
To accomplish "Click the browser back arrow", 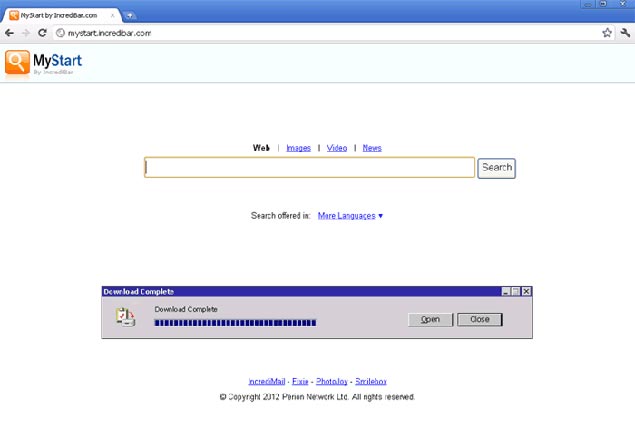I will point(9,33).
